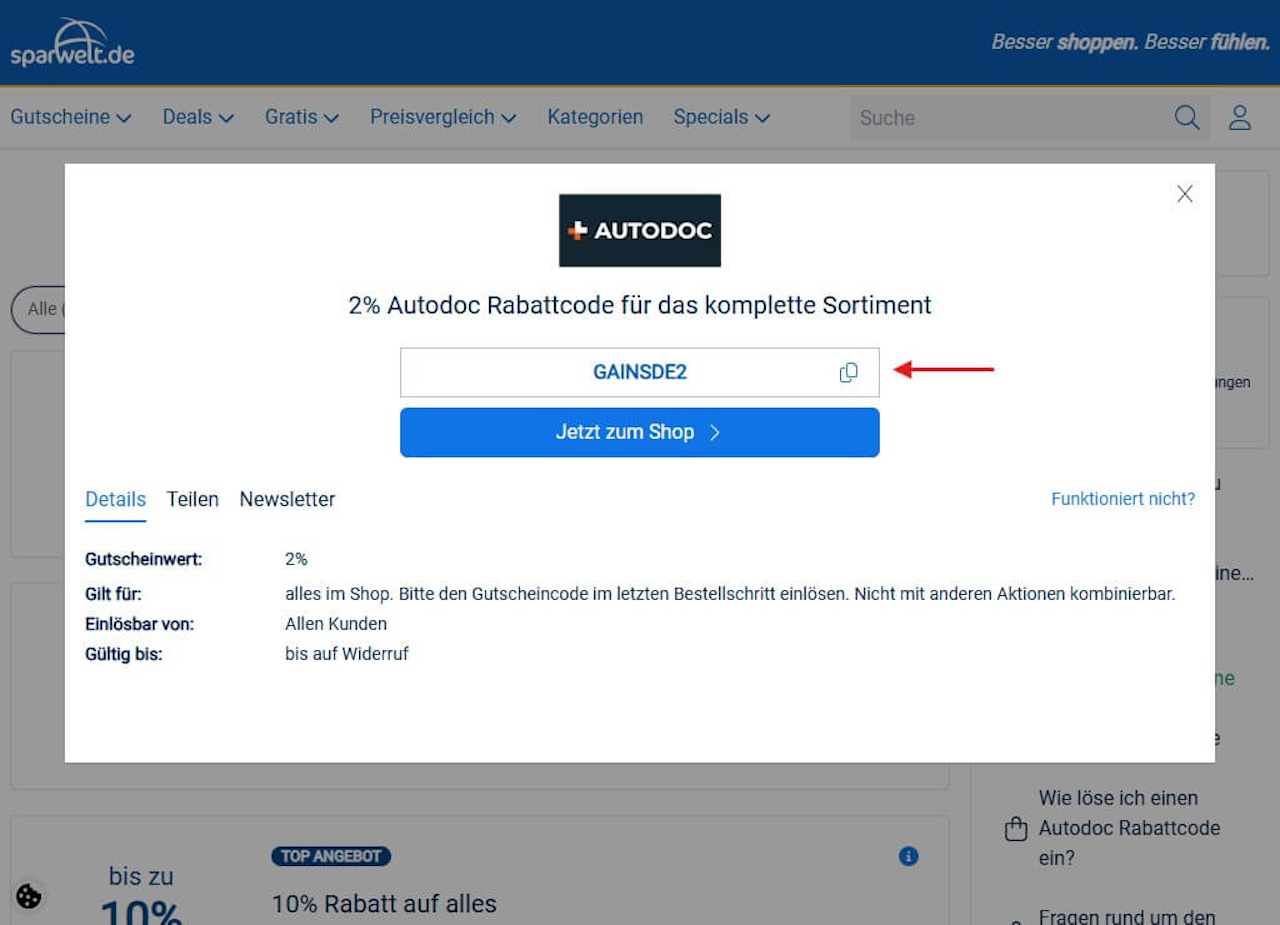The width and height of the screenshot is (1280, 925).
Task: Click the info icon on the 10% offer
Action: (x=908, y=856)
